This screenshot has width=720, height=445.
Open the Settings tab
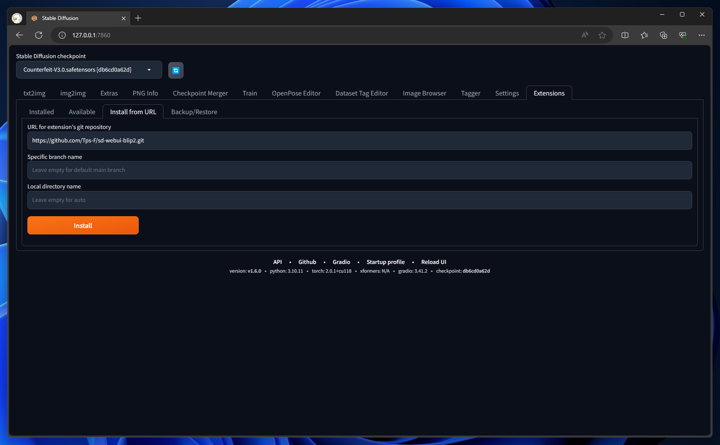(507, 93)
